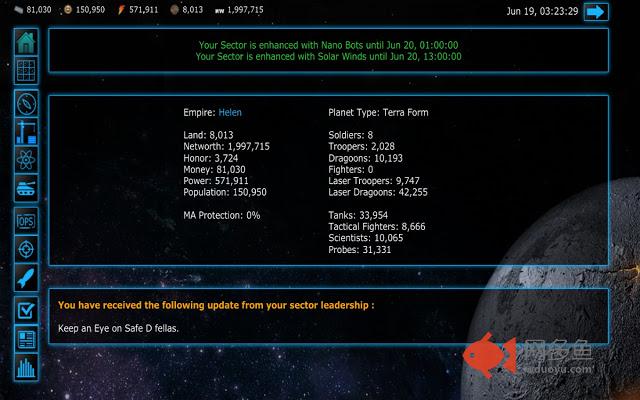The image size is (640, 400).
Task: Open the construction crane icon
Action: [26, 132]
